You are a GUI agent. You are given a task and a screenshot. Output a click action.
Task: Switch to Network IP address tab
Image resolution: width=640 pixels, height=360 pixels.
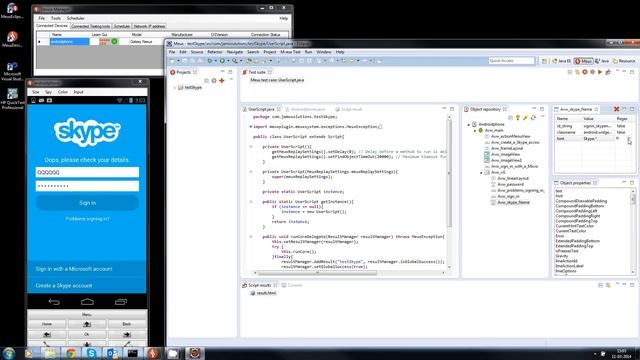tap(149, 26)
